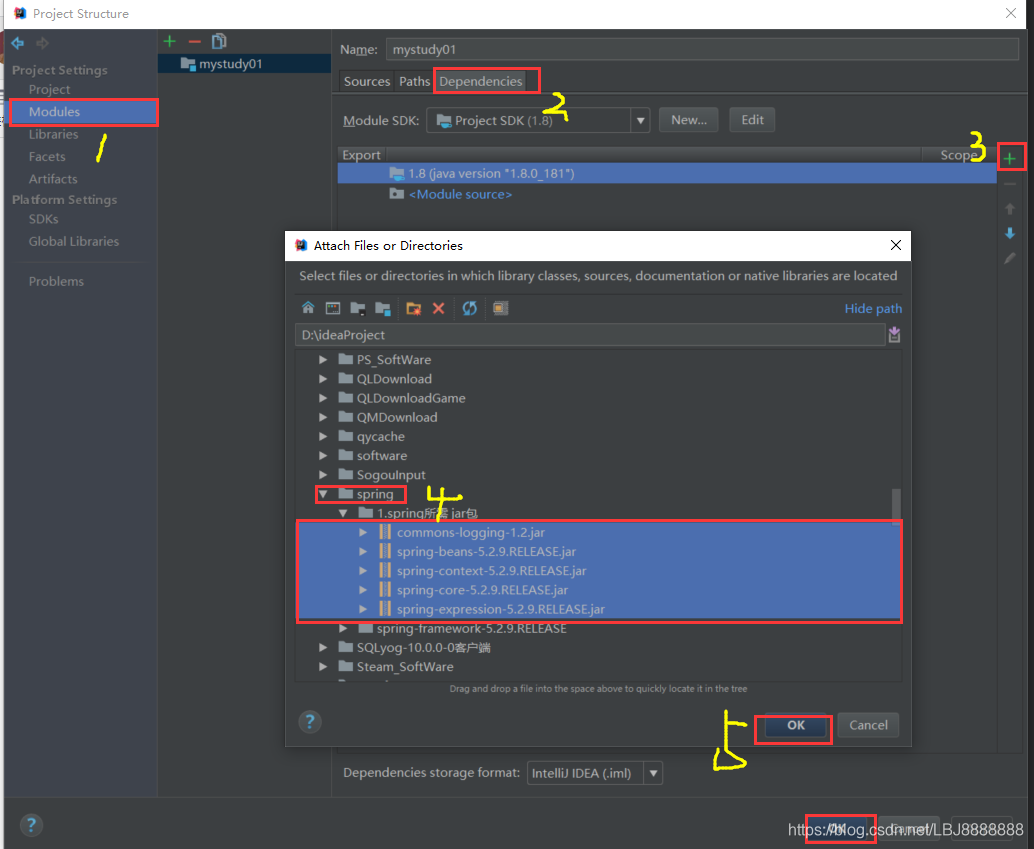Collapse the spring folder
This screenshot has width=1034, height=849.
point(323,494)
